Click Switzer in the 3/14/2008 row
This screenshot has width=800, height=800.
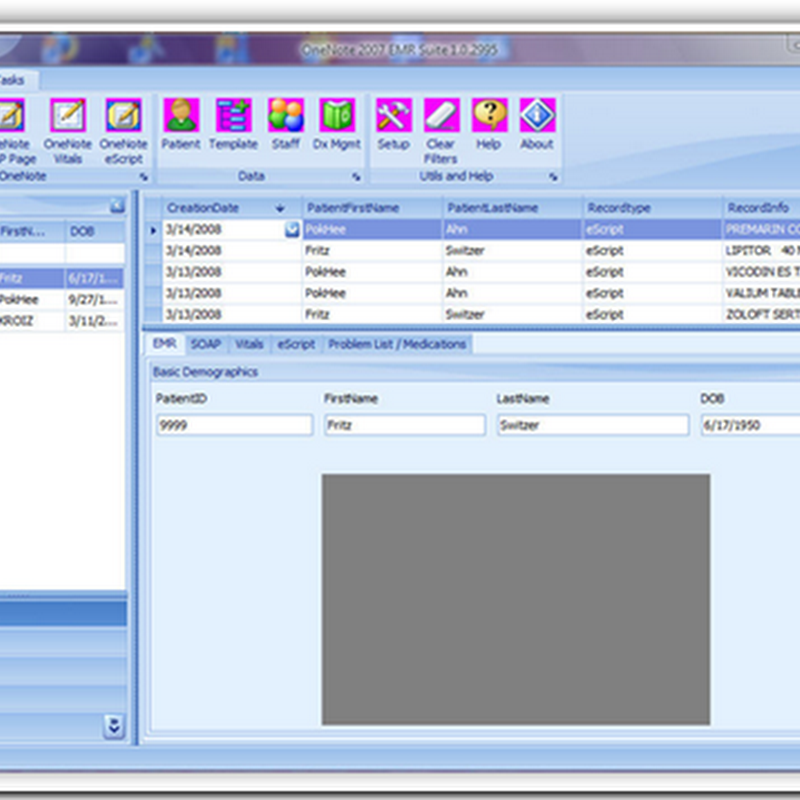[x=465, y=251]
